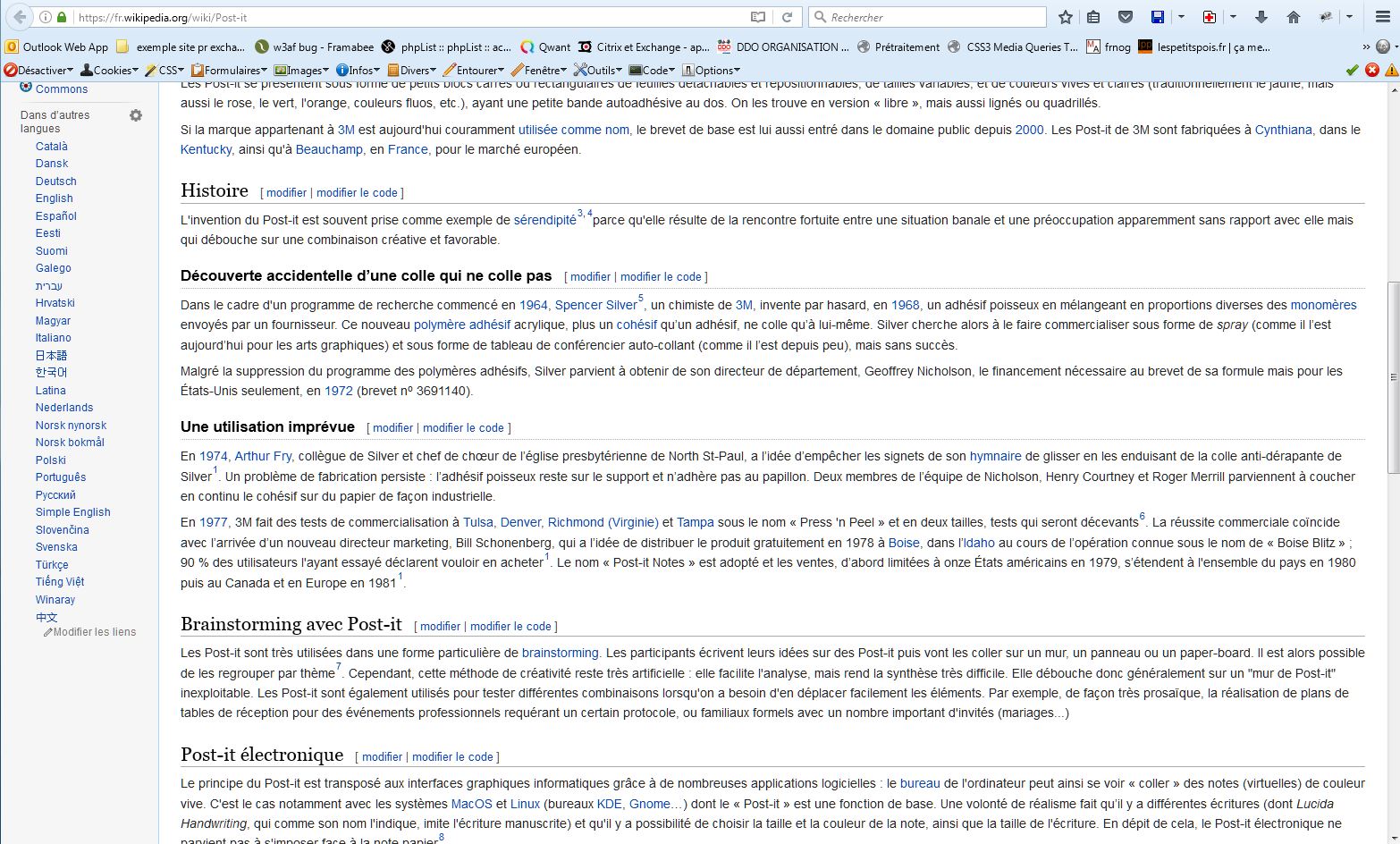
Task: Open the language settings gear icon
Action: (136, 115)
